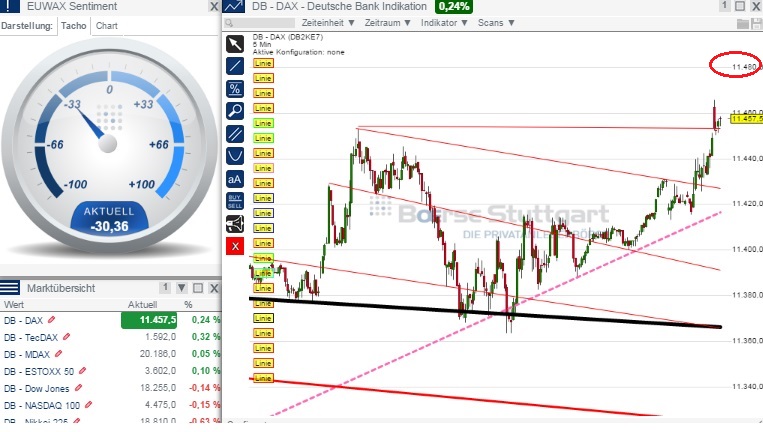
Task: Click the search field in chart toolbar
Action: pyautogui.click(x=259, y=23)
